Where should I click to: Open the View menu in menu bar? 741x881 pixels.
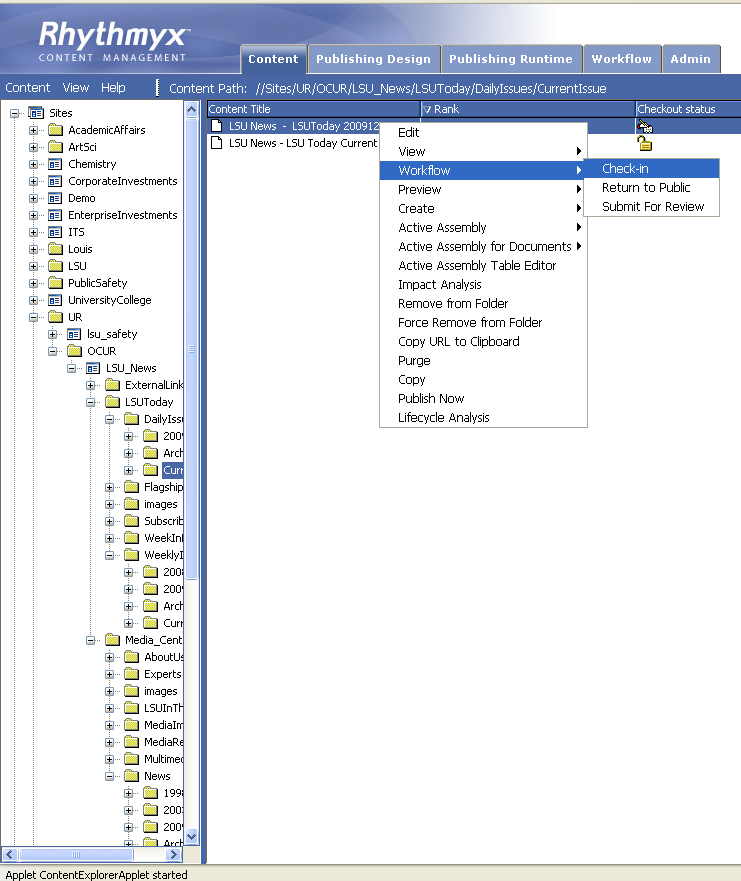(76, 88)
